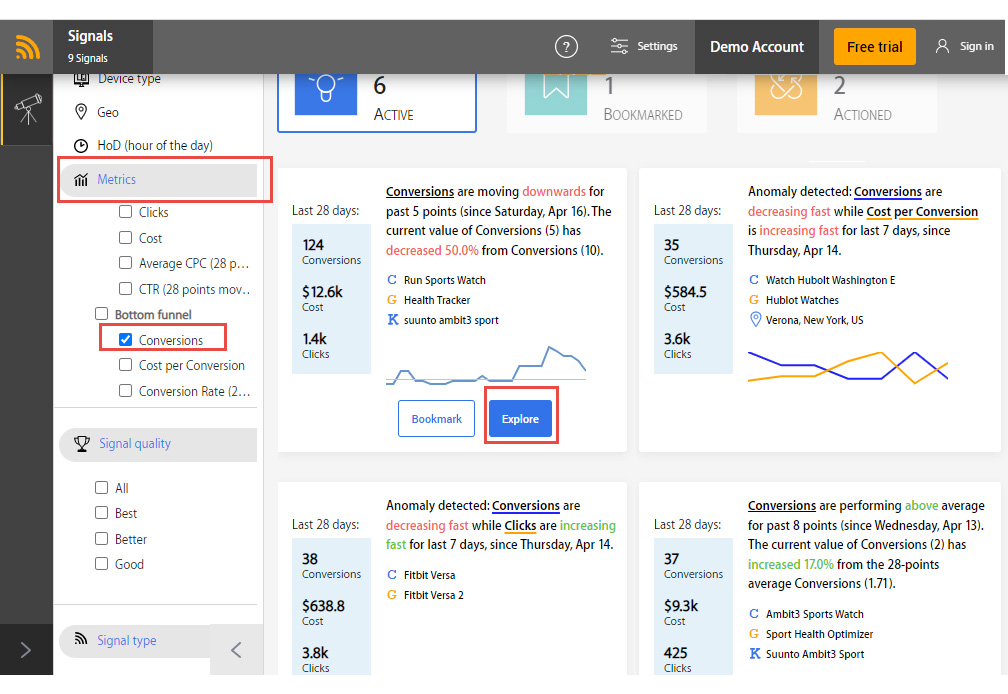
Task: Click the 124 Conversions stats panel
Action: [331, 299]
